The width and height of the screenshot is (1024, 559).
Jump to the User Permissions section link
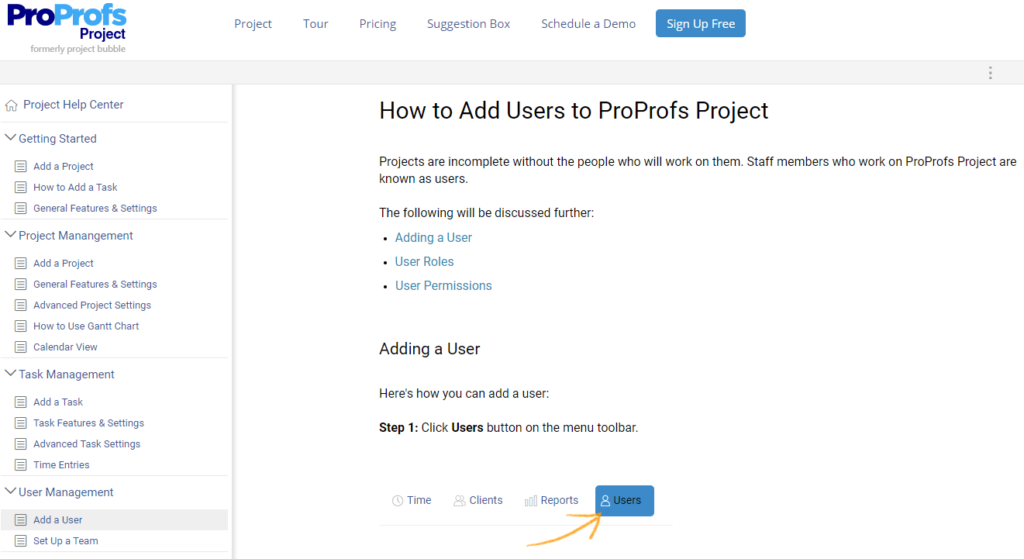tap(443, 286)
